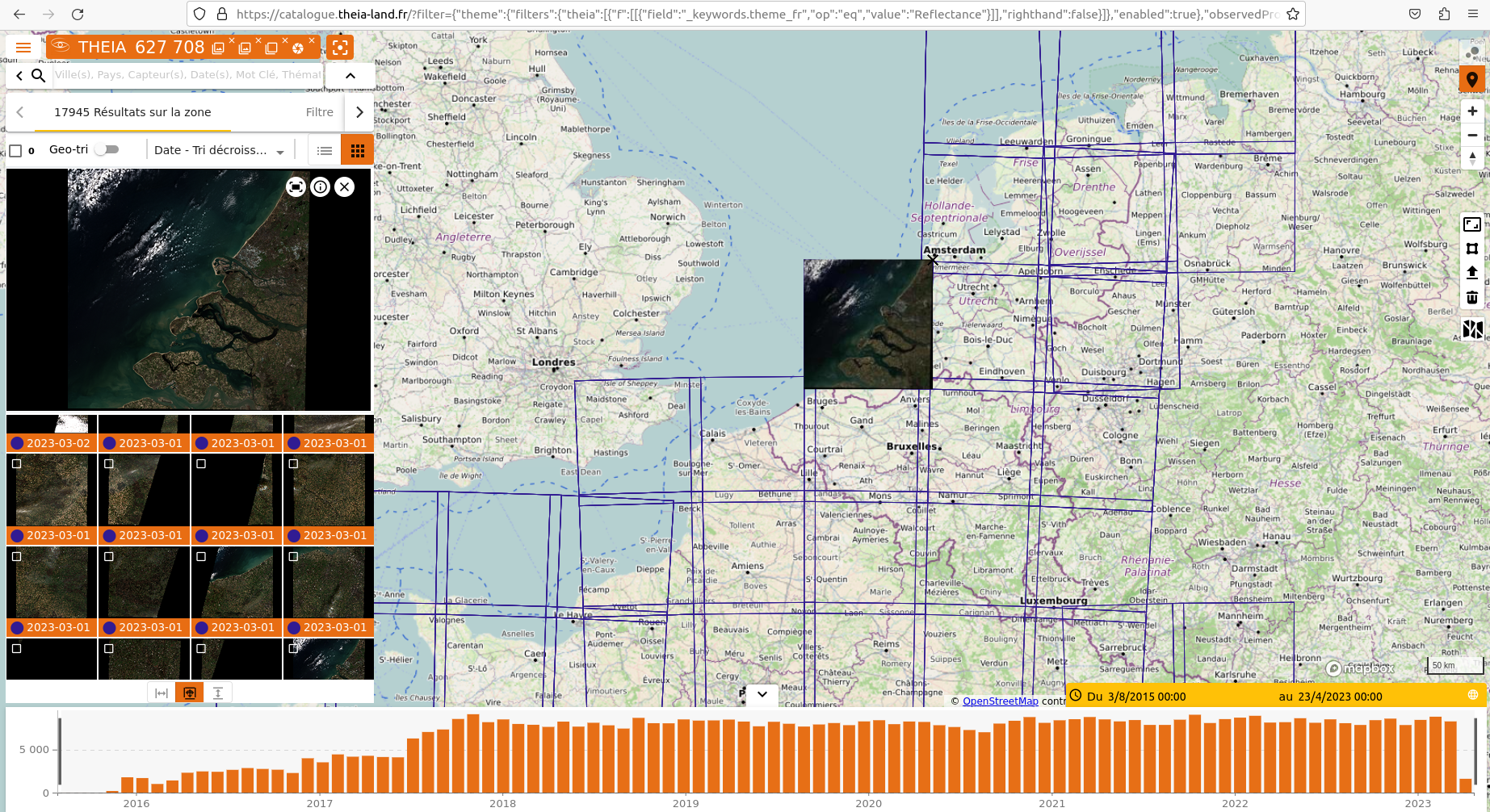Click the overlapping squares filter icon in THEIA bar
Screen dimensions: 1490x812
[271, 48]
